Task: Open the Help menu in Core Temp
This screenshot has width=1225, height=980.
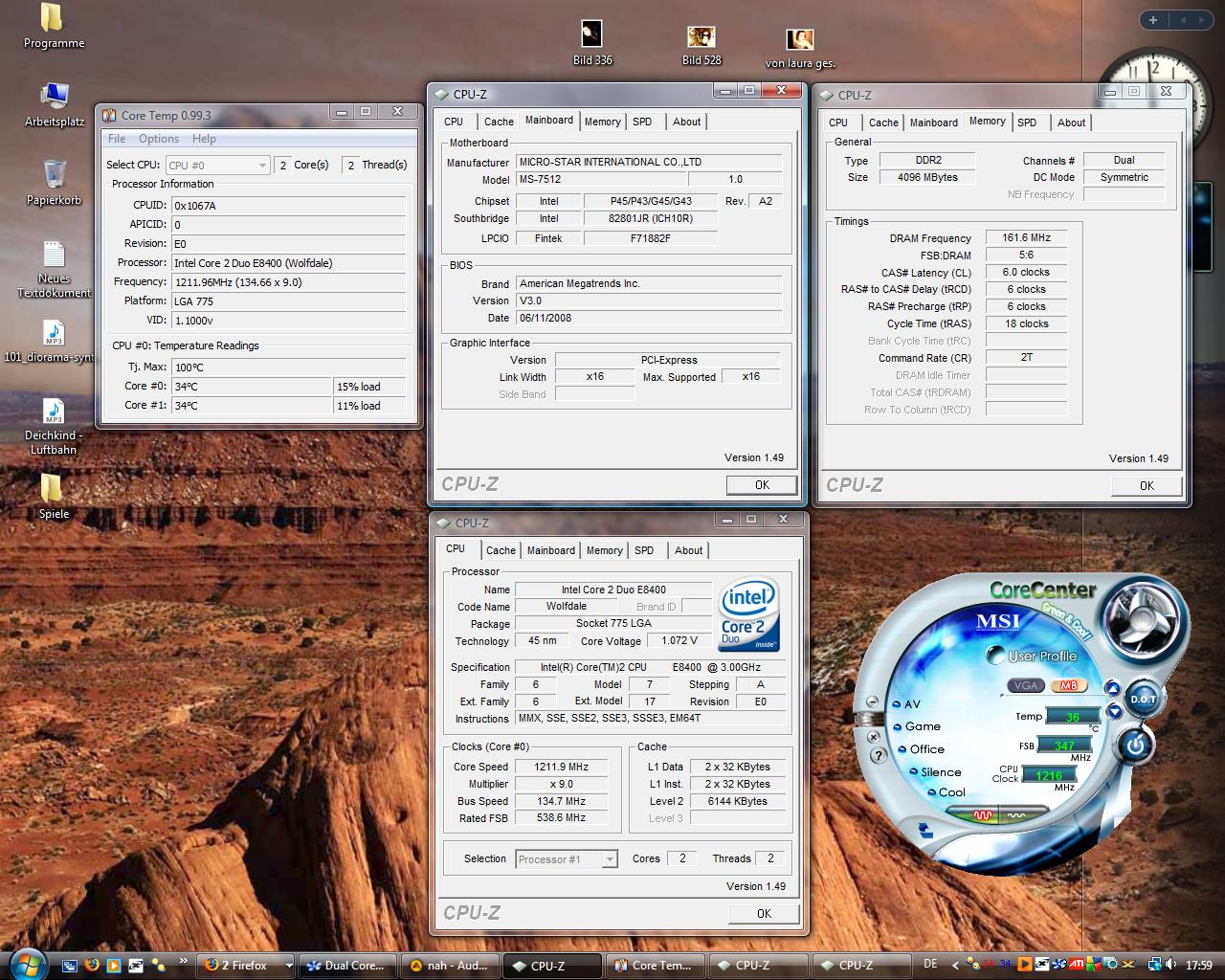Action: pos(204,139)
